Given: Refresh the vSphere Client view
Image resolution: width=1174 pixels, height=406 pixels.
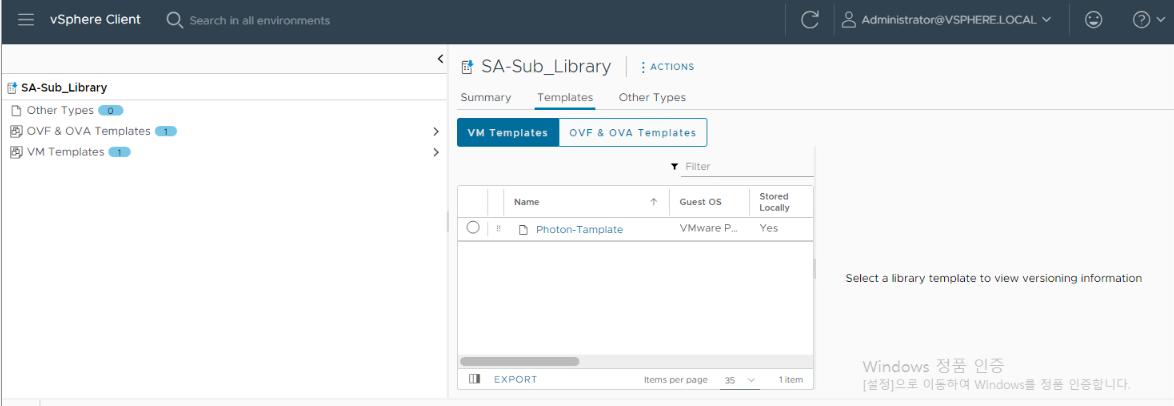Looking at the screenshot, I should [809, 20].
